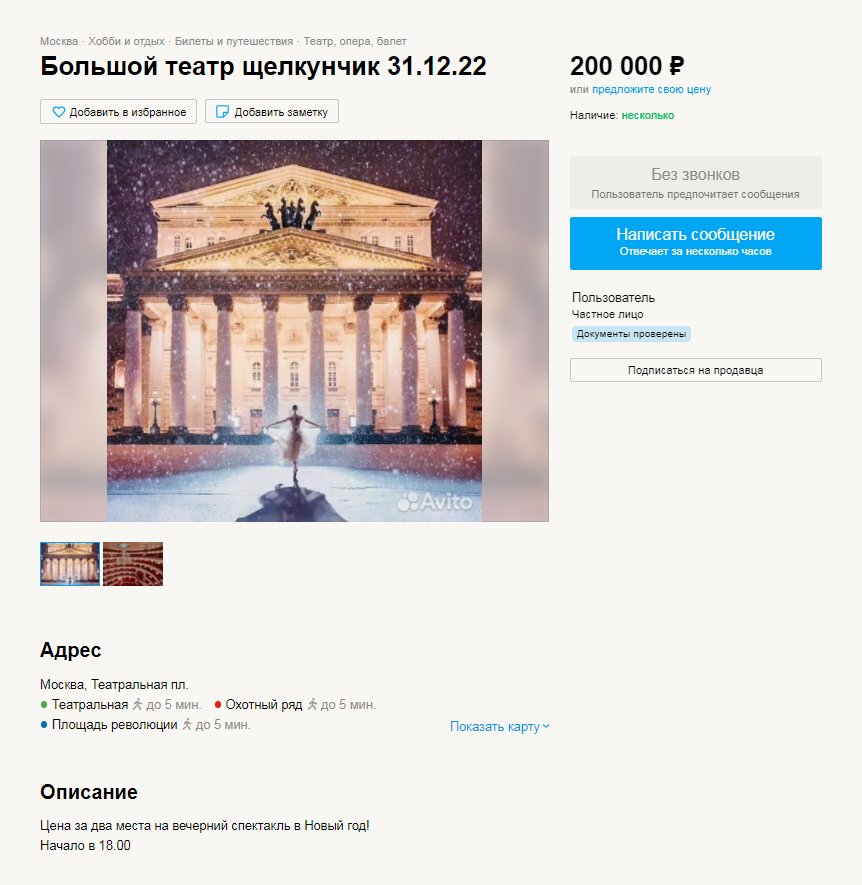This screenshot has height=885, width=862.
Task: Open the main Bolshoi theatre photo
Action: [x=294, y=331]
